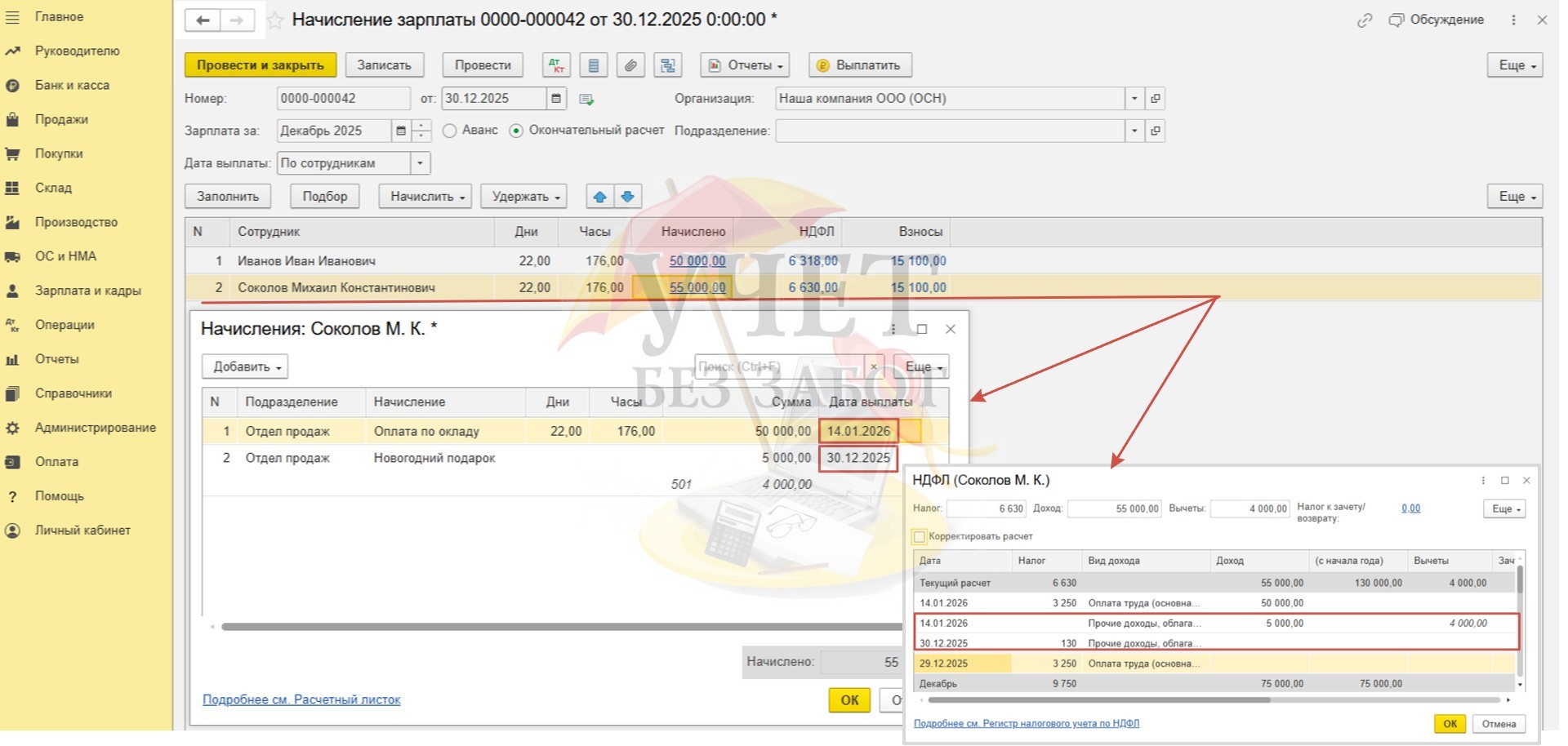This screenshot has width=1568, height=746.
Task: Open the Подробнее см. Расчетный листок link
Action: [301, 699]
